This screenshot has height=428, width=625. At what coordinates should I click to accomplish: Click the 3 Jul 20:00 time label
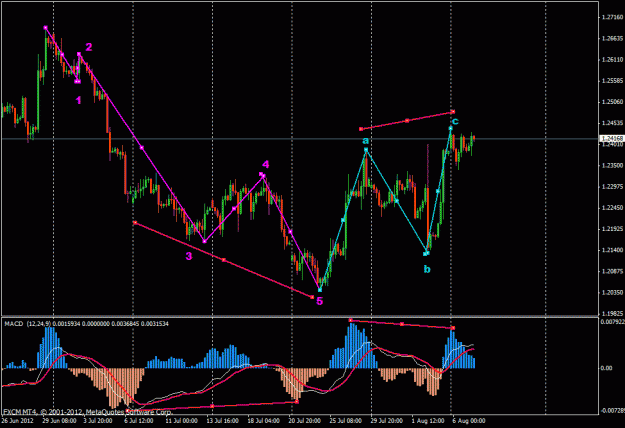(100, 420)
